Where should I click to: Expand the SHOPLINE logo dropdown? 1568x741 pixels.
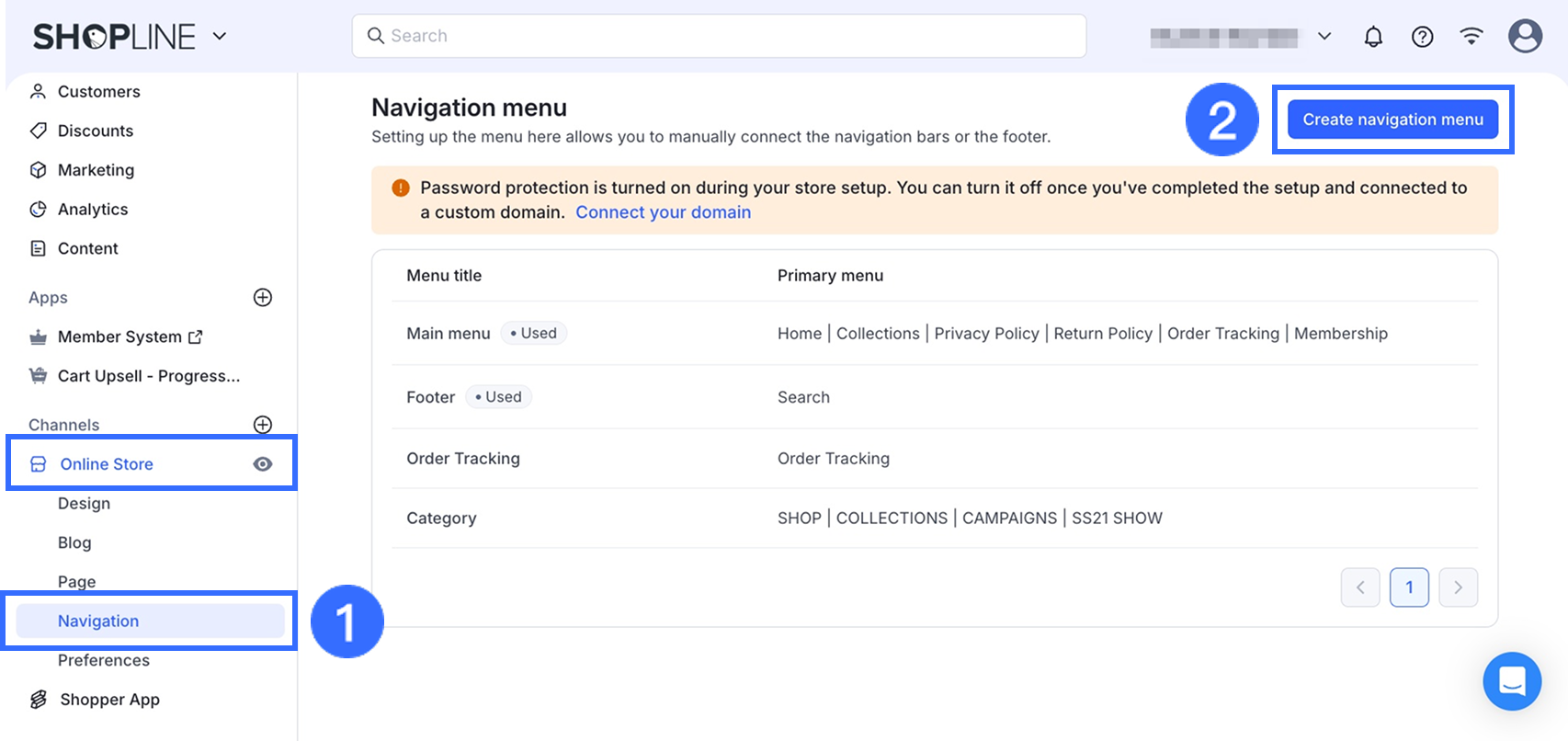point(220,36)
